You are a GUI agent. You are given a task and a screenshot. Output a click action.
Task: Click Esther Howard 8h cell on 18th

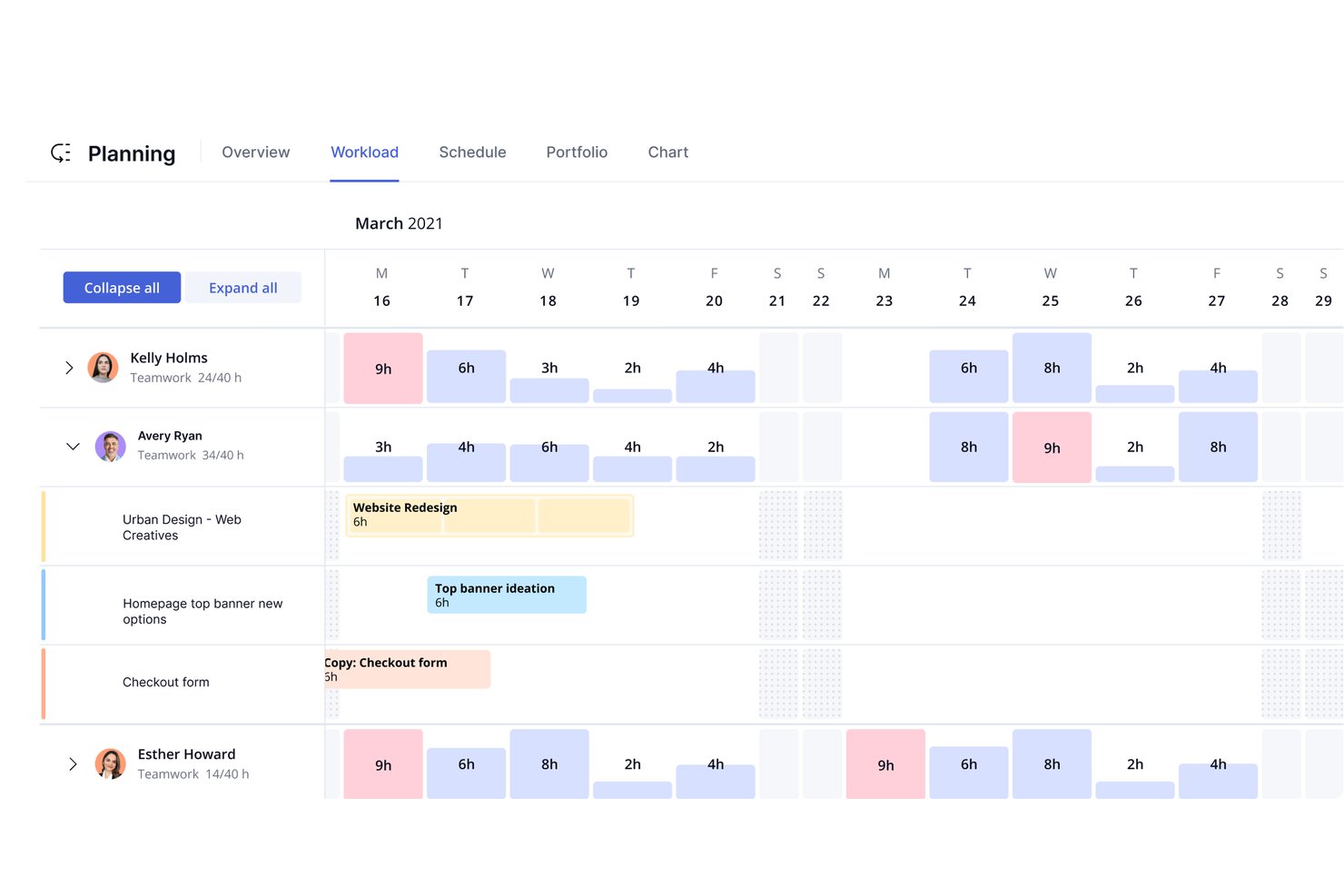(x=549, y=764)
